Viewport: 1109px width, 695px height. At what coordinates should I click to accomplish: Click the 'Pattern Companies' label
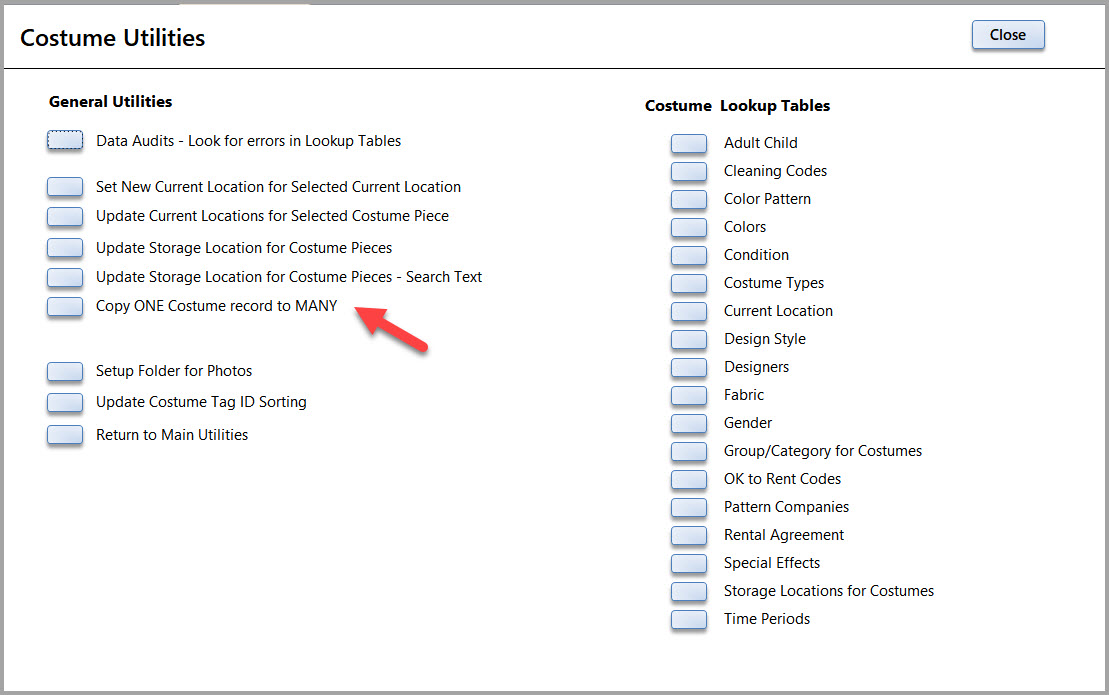tap(786, 507)
